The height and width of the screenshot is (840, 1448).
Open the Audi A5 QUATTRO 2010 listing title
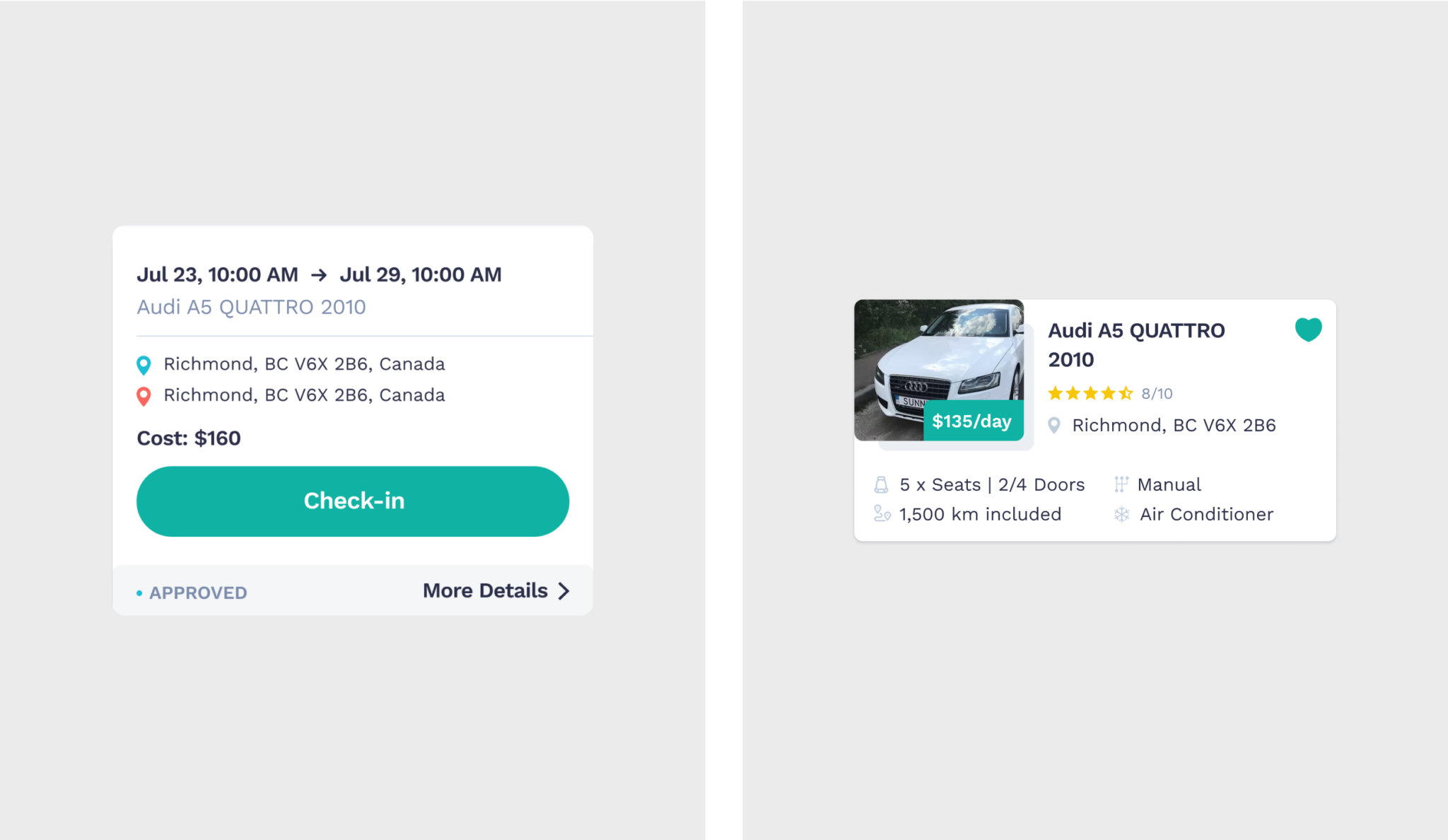1136,345
